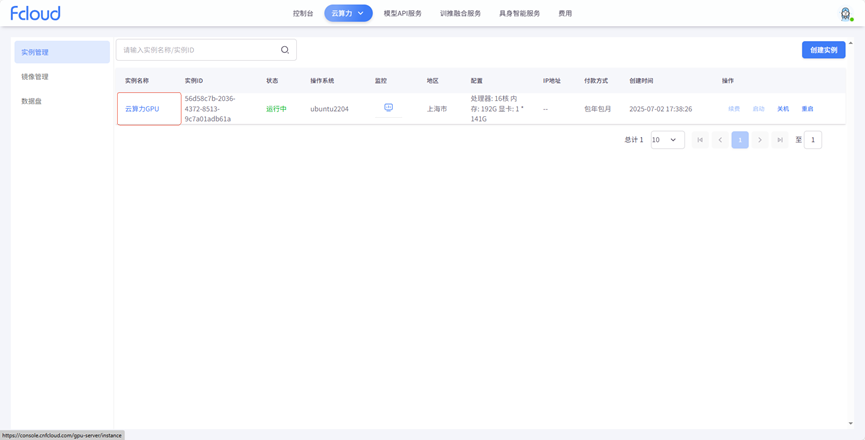Click the 创建实例 button
865x440 pixels.
[823, 50]
